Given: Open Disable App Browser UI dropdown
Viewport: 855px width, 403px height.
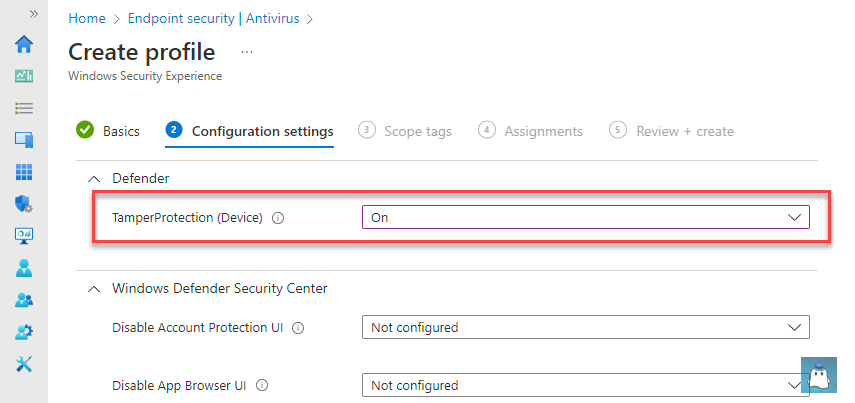Looking at the screenshot, I should [586, 385].
